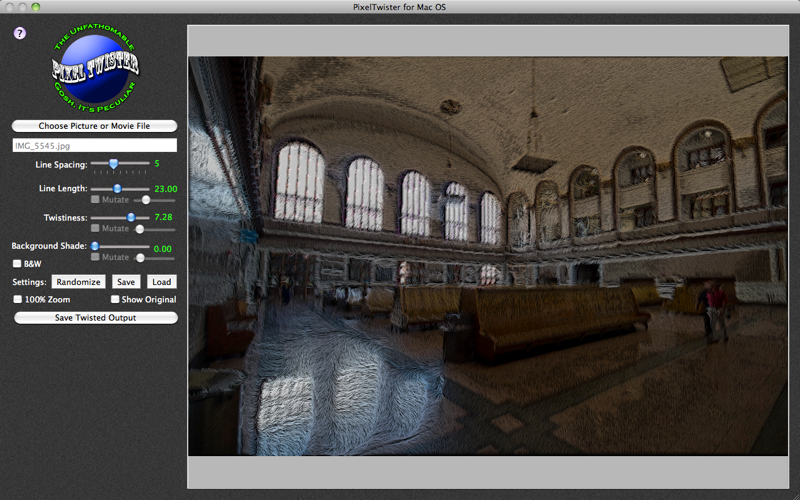This screenshot has height=500, width=800.
Task: Adjust the Line Length slider
Action: [x=117, y=189]
